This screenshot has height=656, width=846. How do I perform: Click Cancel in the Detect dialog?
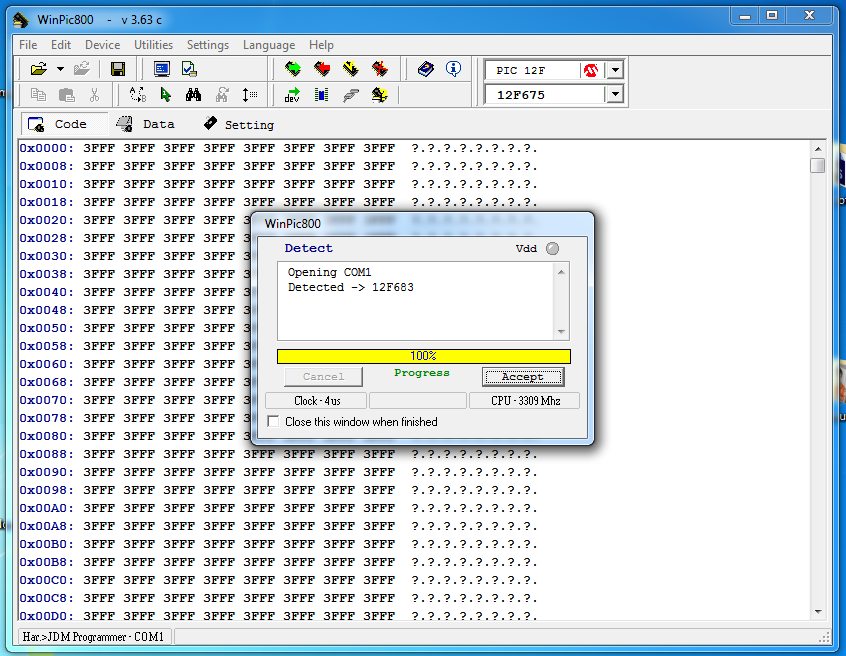click(x=323, y=377)
